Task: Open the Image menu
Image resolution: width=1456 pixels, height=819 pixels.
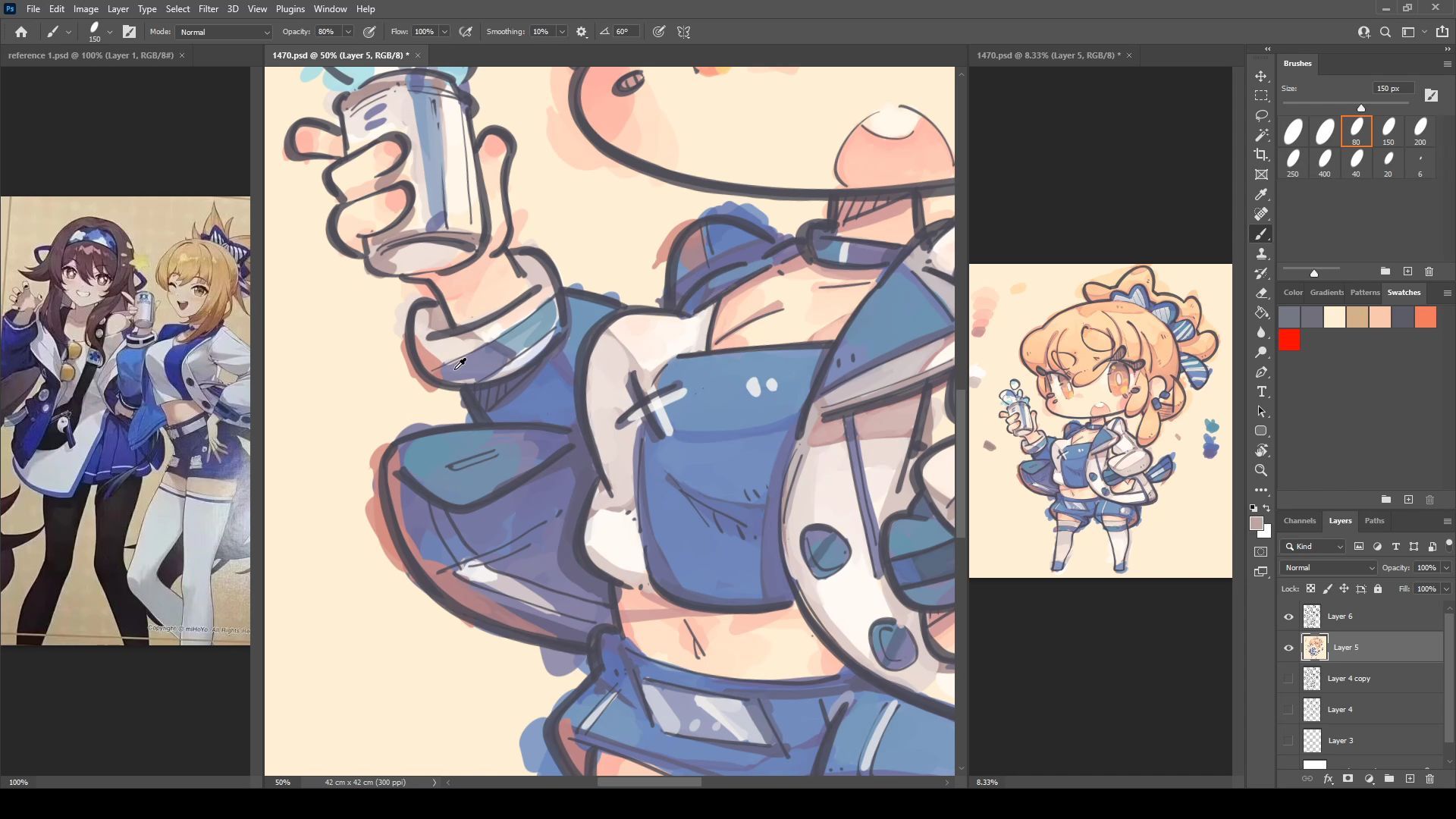Action: pyautogui.click(x=86, y=9)
